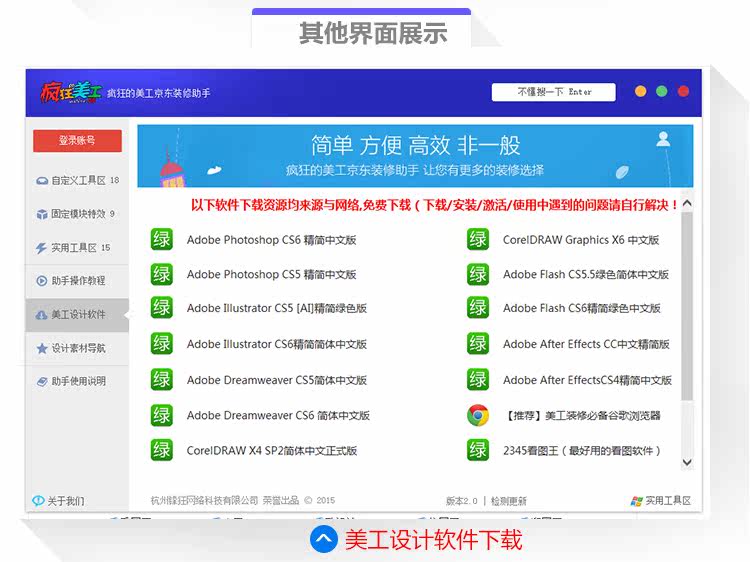Click the scrollbar down arrow
Viewport: 750px width, 562px height.
687,462
